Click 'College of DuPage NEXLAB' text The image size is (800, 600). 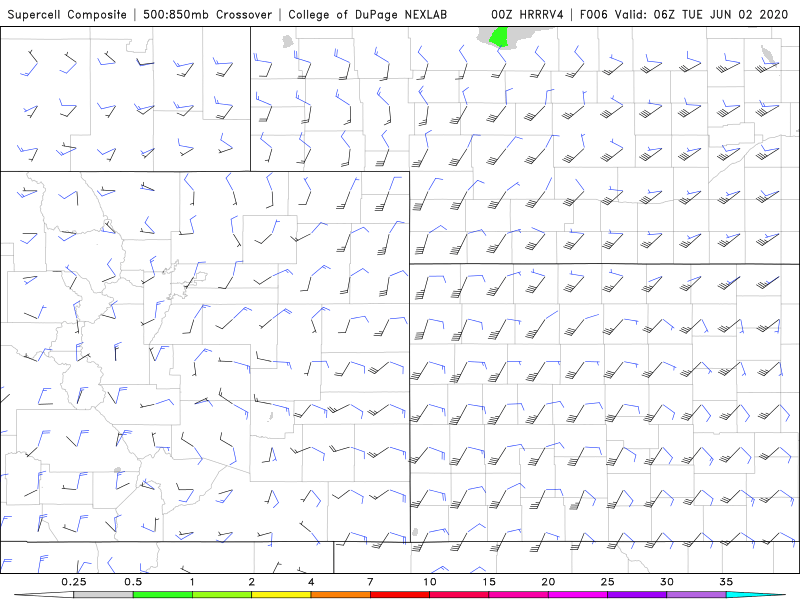(367, 14)
